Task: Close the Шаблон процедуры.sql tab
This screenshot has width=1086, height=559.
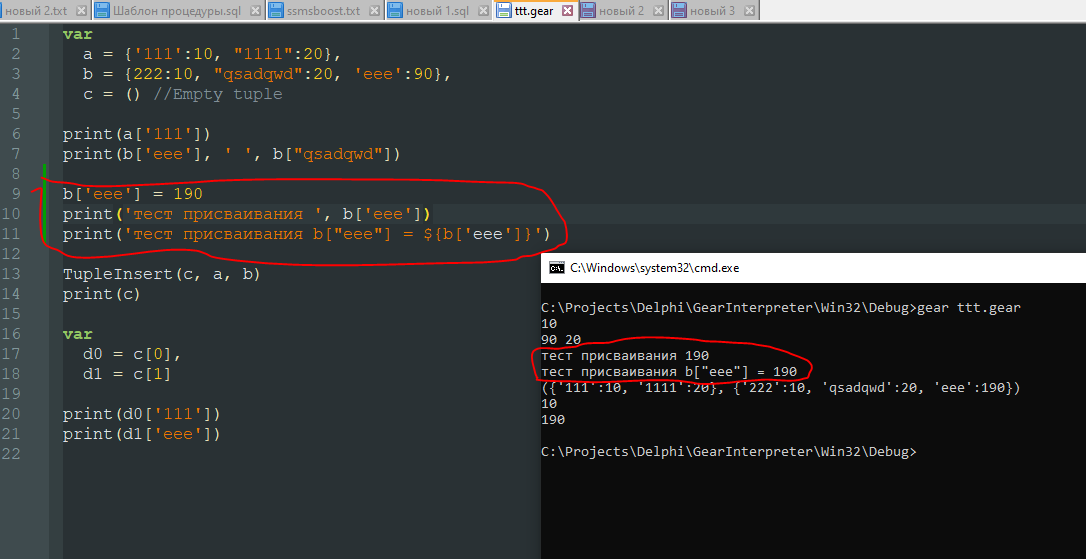Action: [255, 10]
